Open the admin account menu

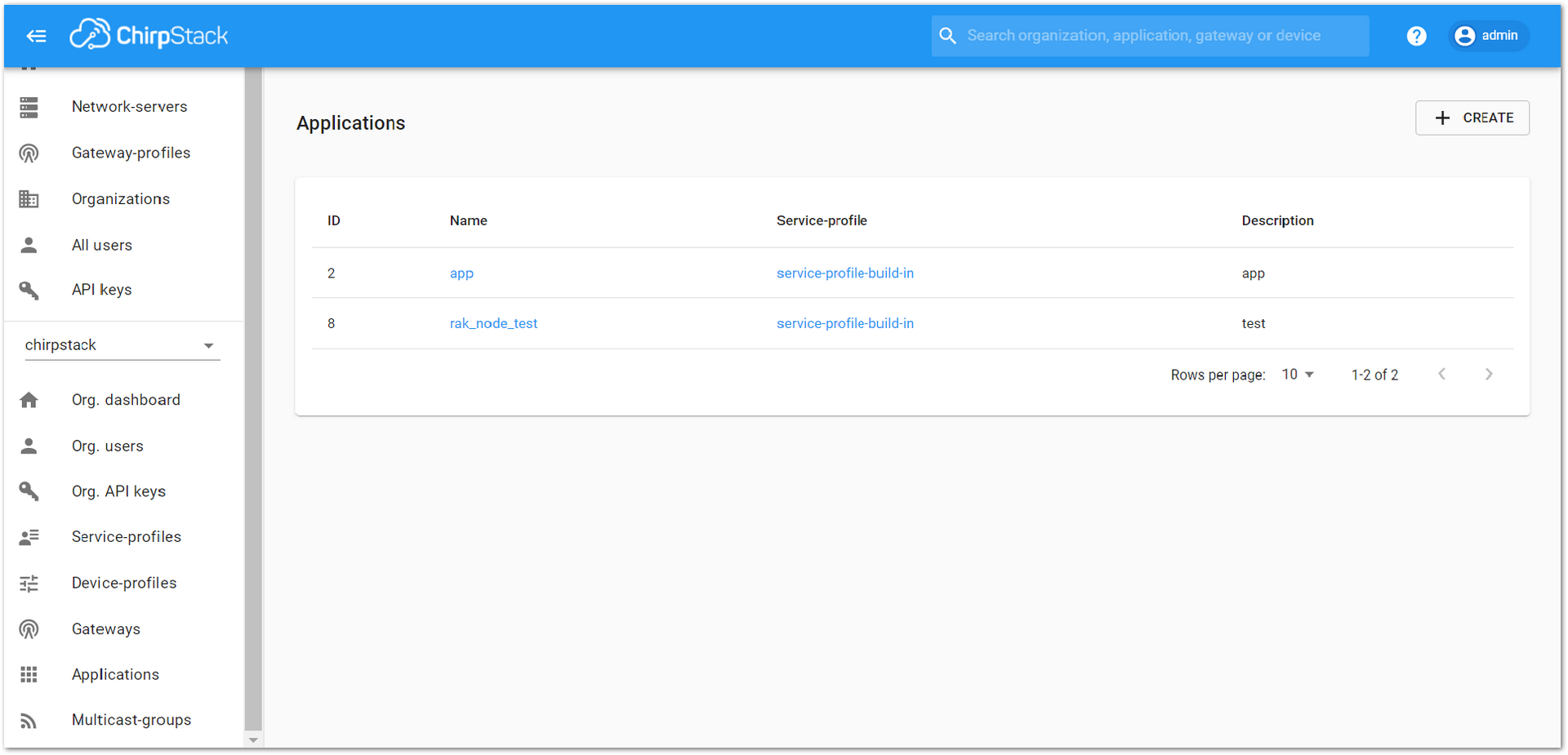(x=1488, y=36)
